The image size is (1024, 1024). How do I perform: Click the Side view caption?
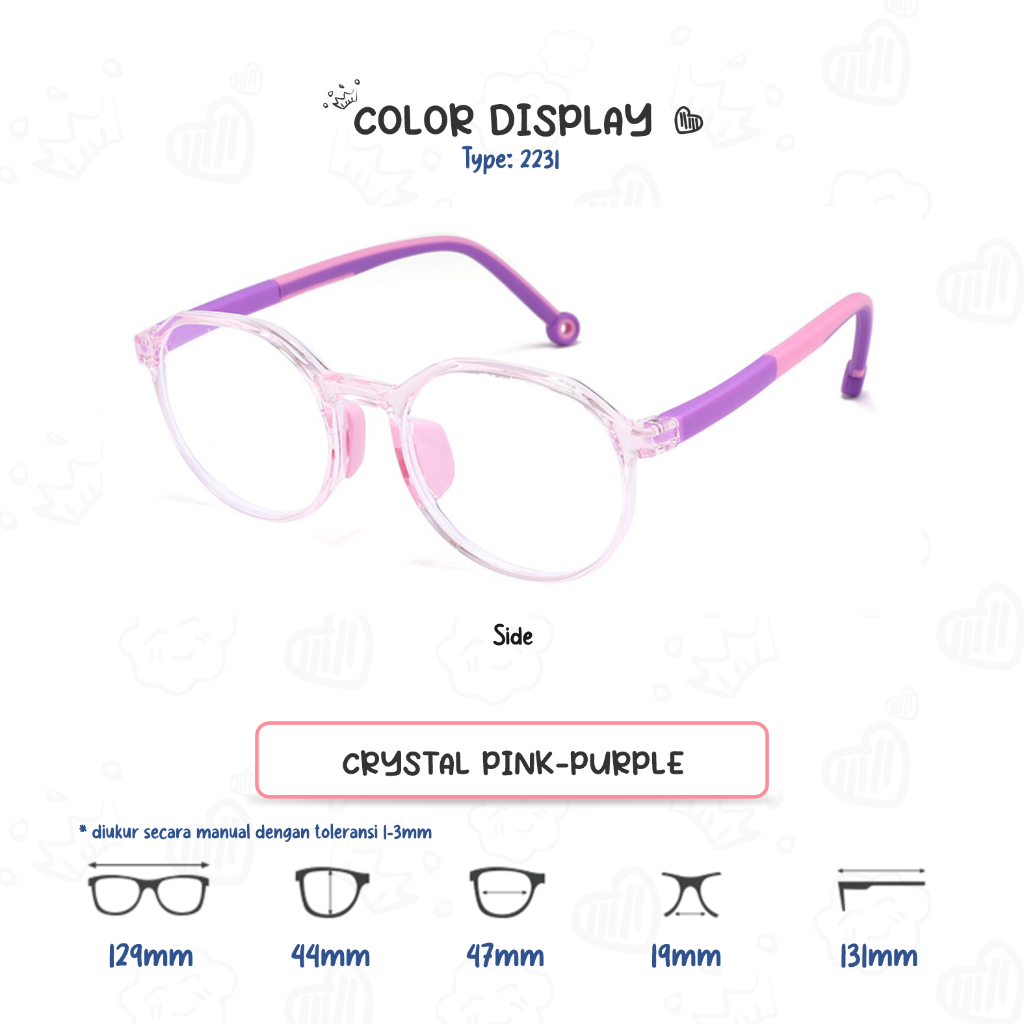[x=513, y=635]
